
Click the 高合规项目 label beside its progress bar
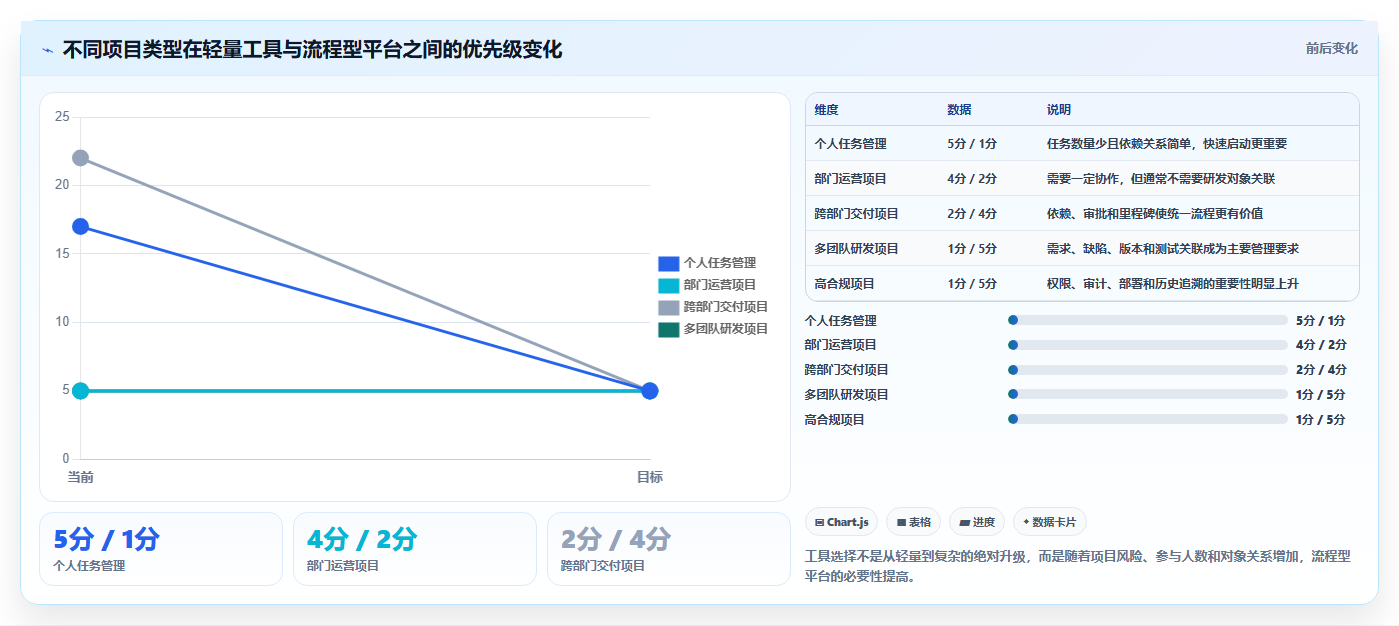pos(835,420)
